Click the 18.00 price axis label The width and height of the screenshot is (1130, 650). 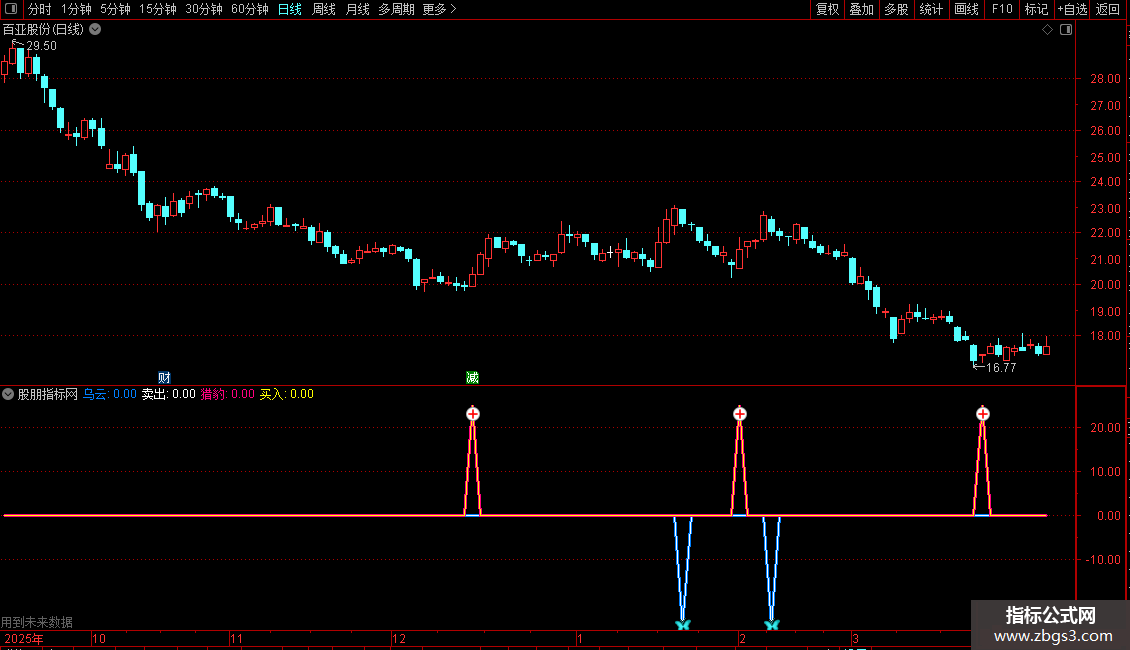1105,336
